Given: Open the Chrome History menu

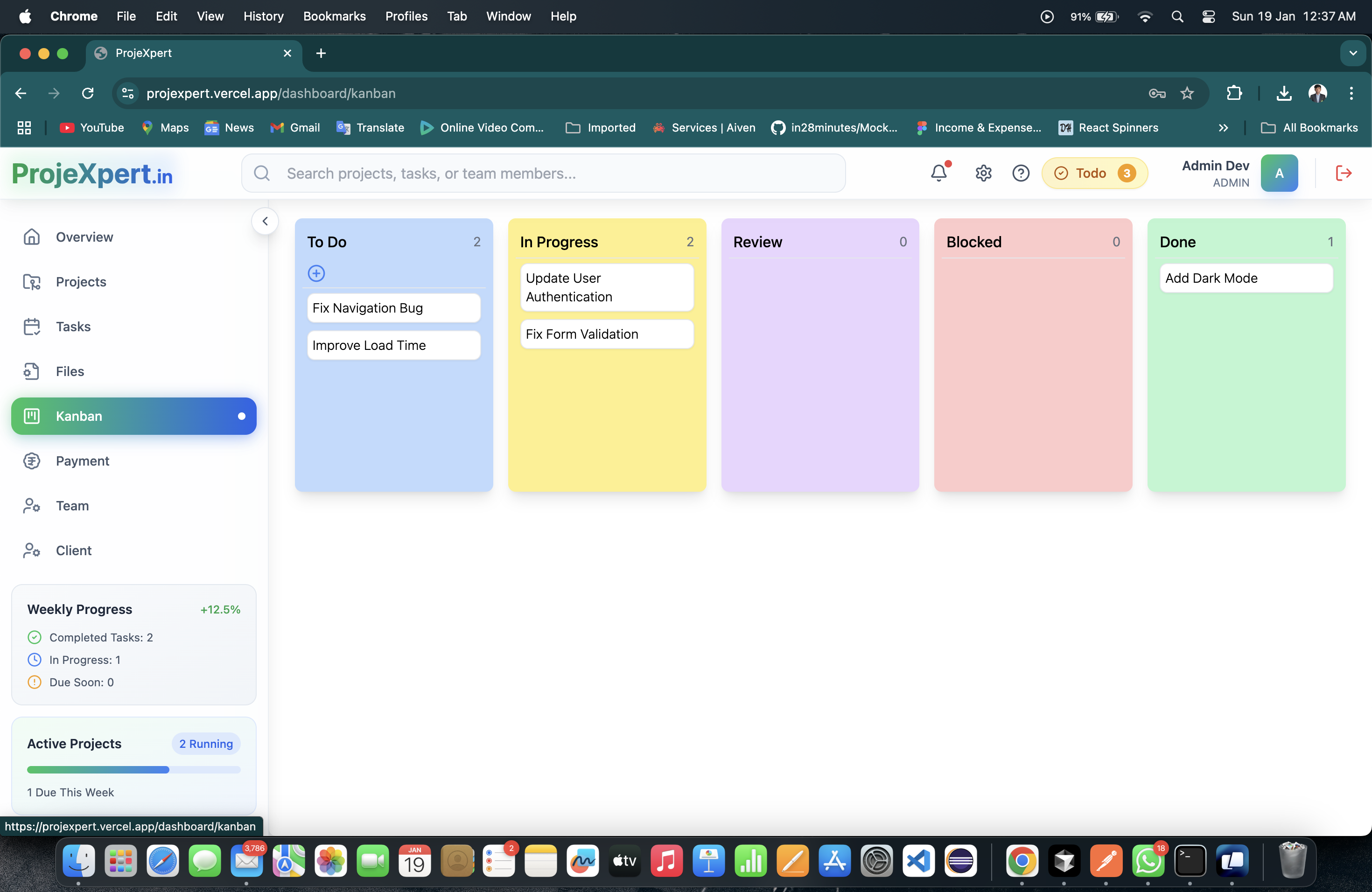Looking at the screenshot, I should point(263,16).
